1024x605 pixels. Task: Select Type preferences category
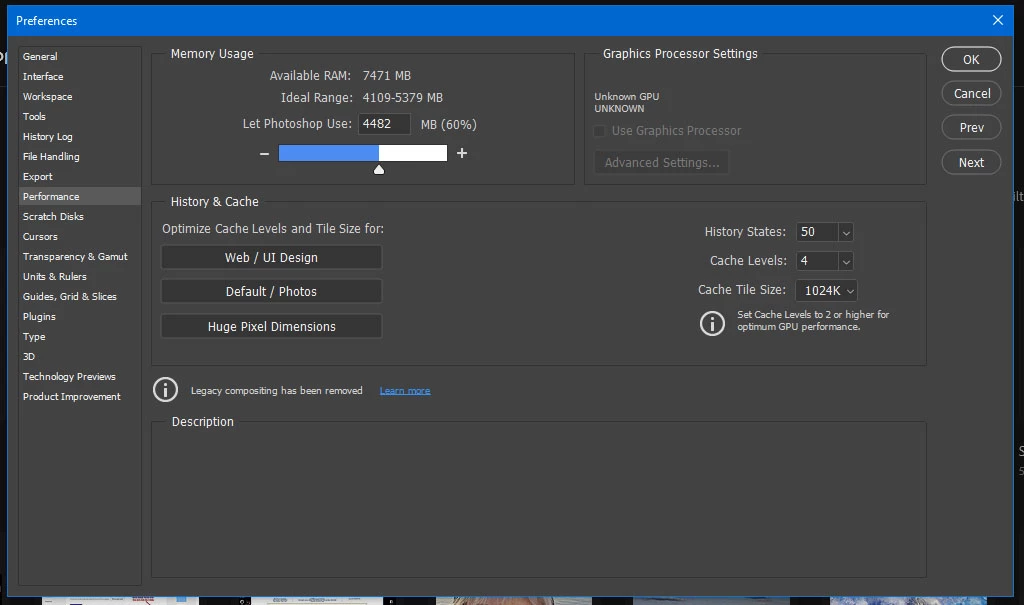pos(80,336)
